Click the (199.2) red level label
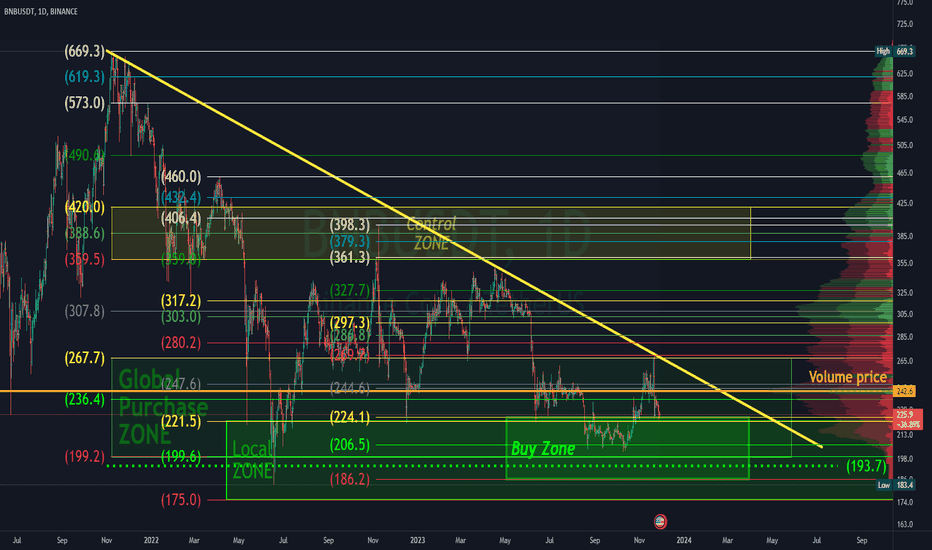This screenshot has height=550, width=932. 84,456
